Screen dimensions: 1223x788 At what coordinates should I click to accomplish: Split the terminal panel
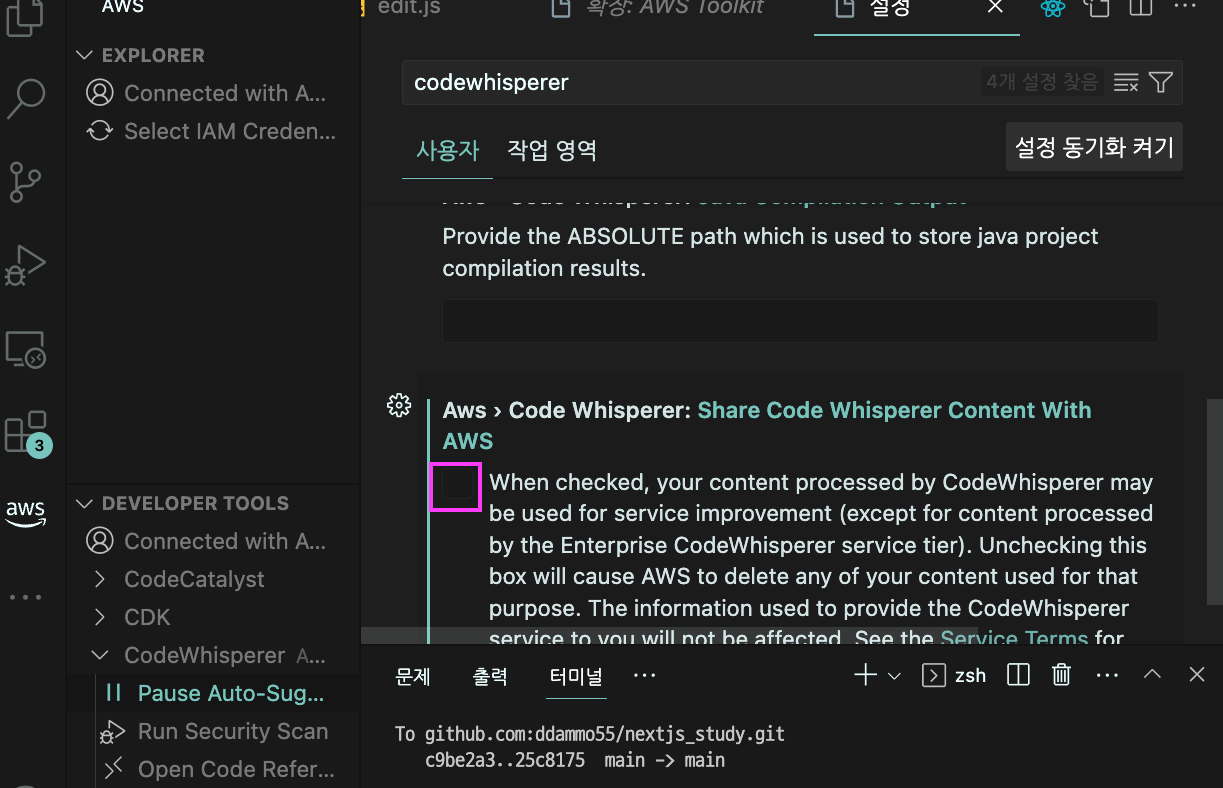pos(1018,675)
